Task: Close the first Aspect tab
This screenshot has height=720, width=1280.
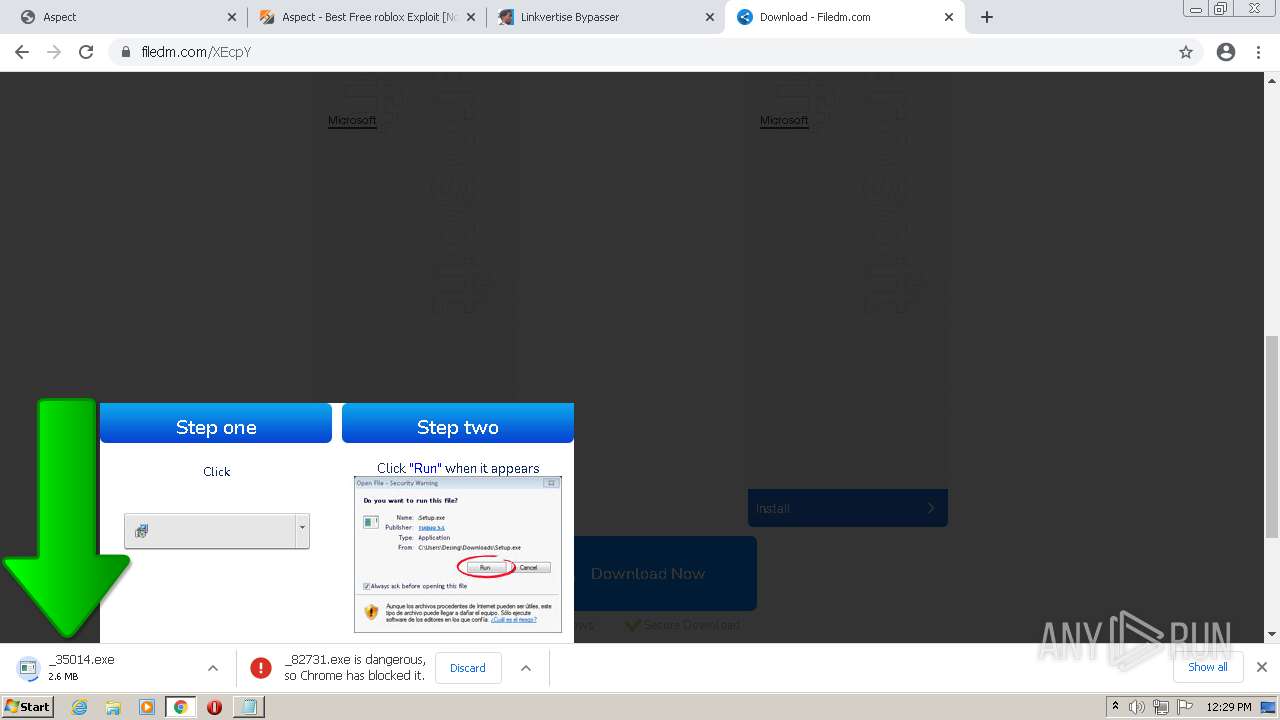Action: (x=232, y=17)
